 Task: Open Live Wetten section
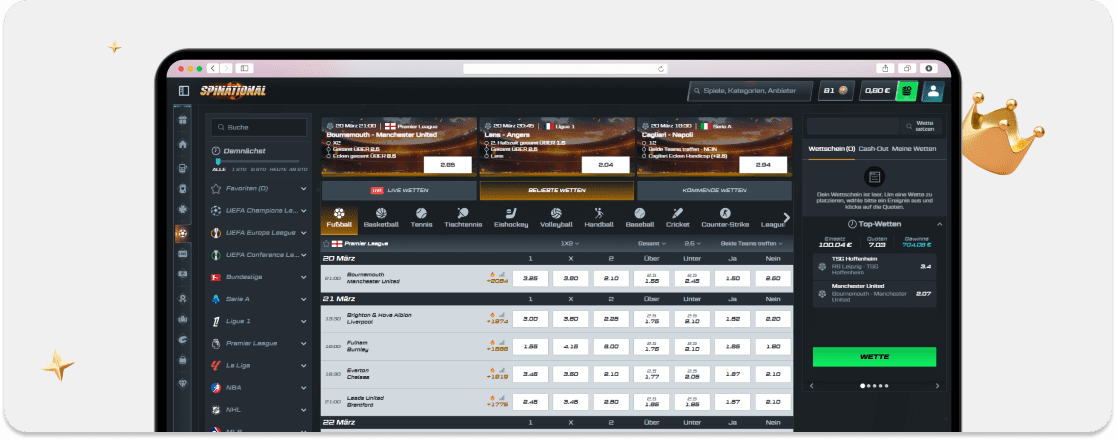[399, 191]
